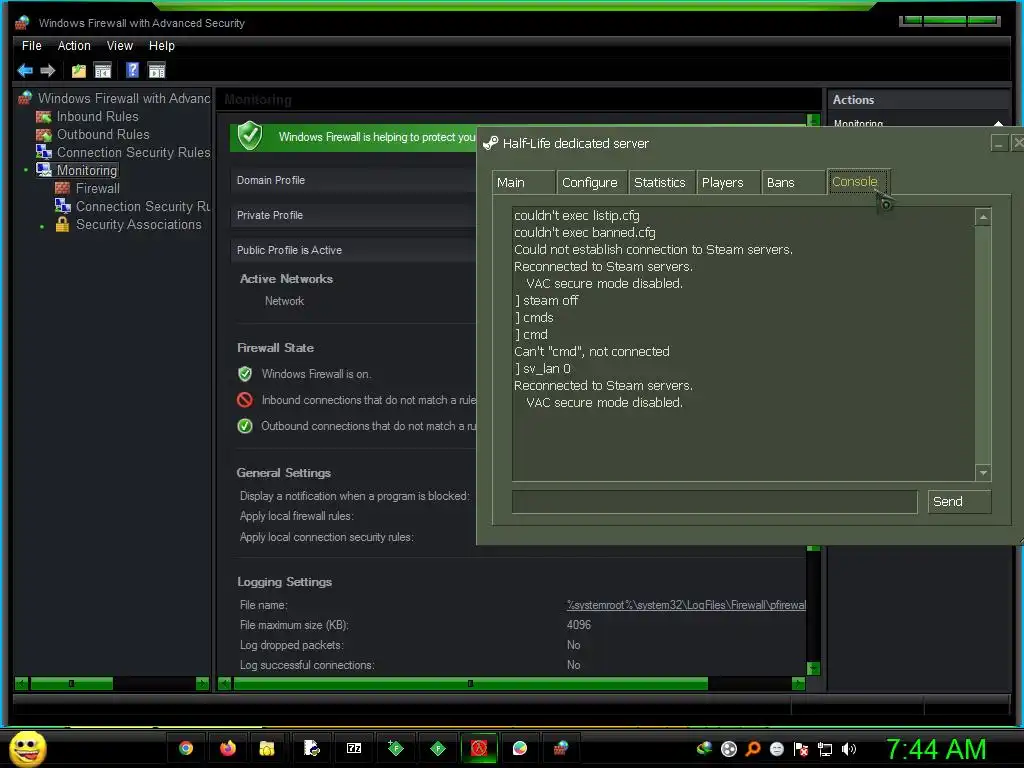
Task: Click the console scrollbar down arrow
Action: (x=983, y=472)
